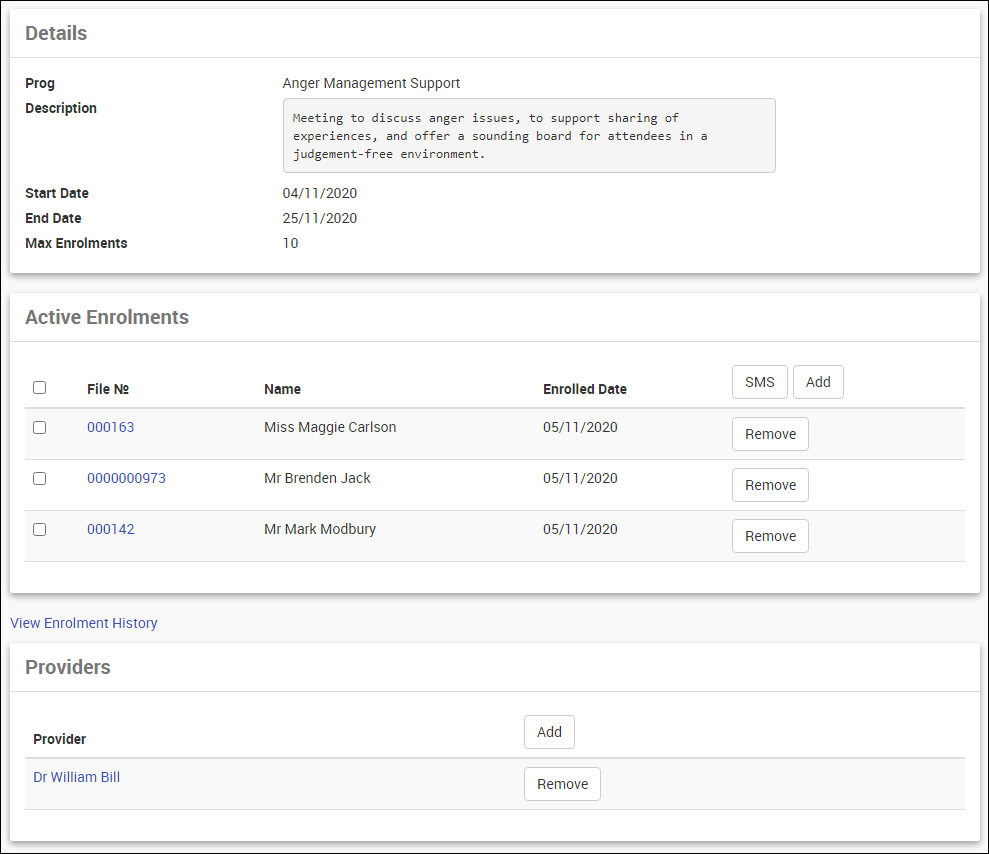Click the File № column header
Screen dimensions: 989x854
[x=108, y=389]
